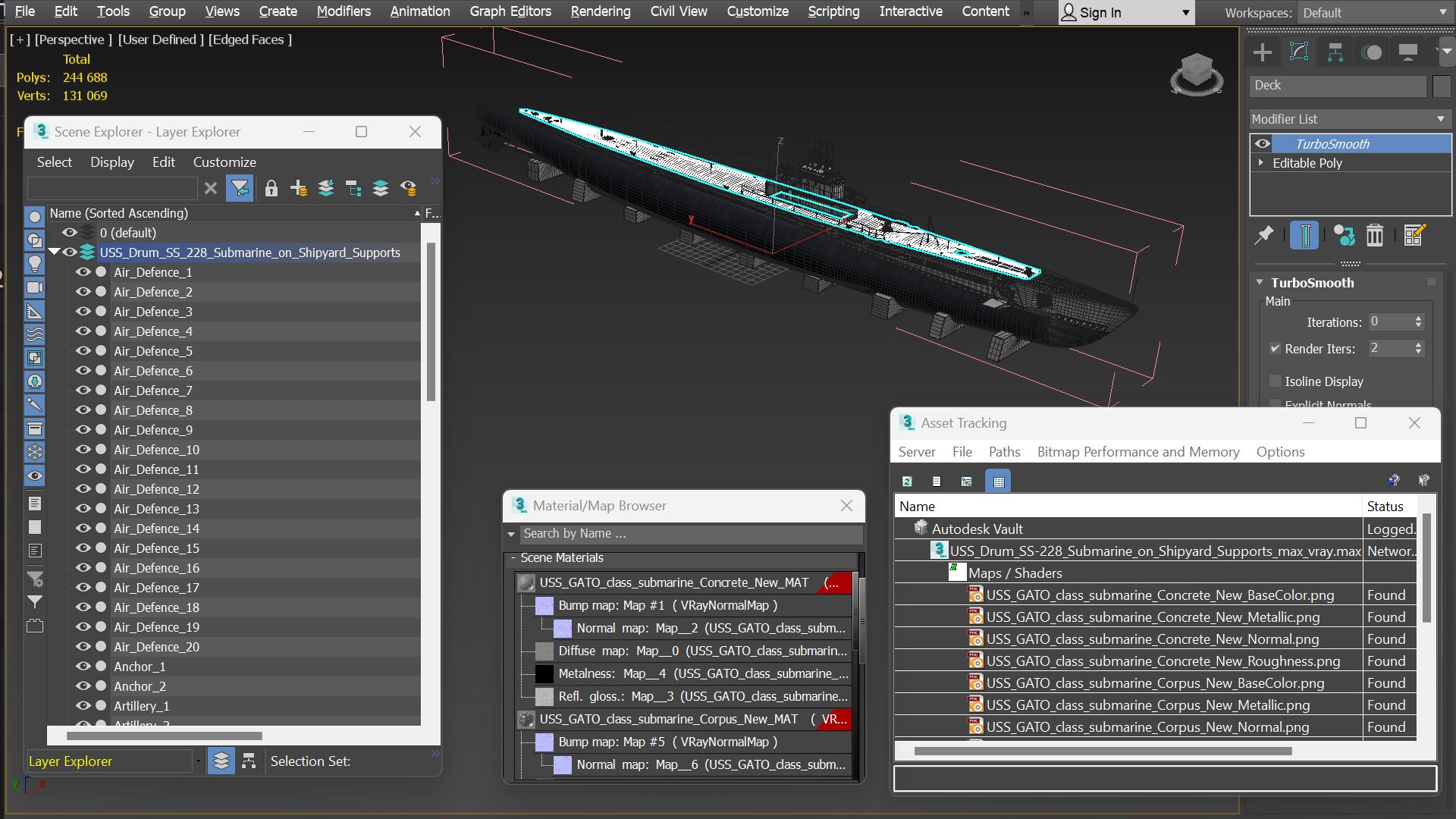Click Make Unique icon under modifier stack
The width and height of the screenshot is (1456, 819).
click(1344, 236)
